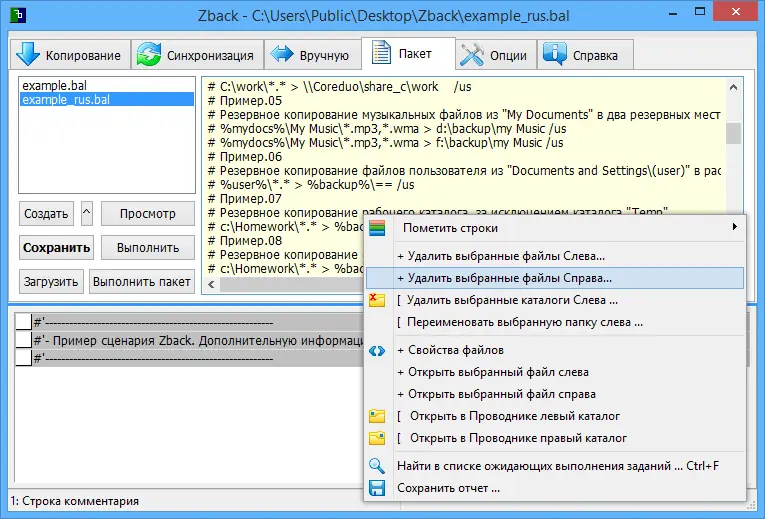
Task: Click the line '# Пример.07' in the editor
Action: tap(245, 199)
